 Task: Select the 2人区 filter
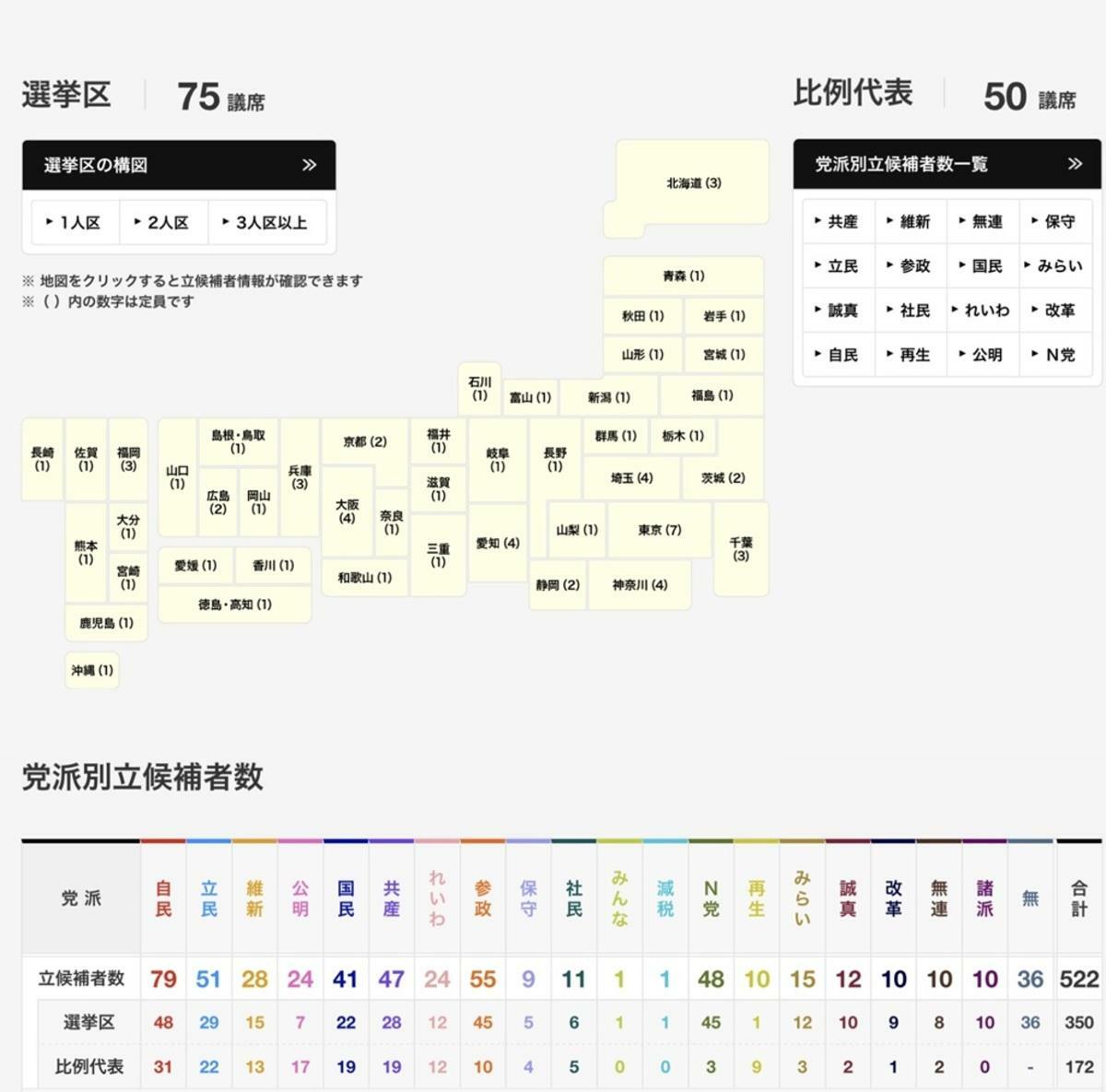point(163,222)
